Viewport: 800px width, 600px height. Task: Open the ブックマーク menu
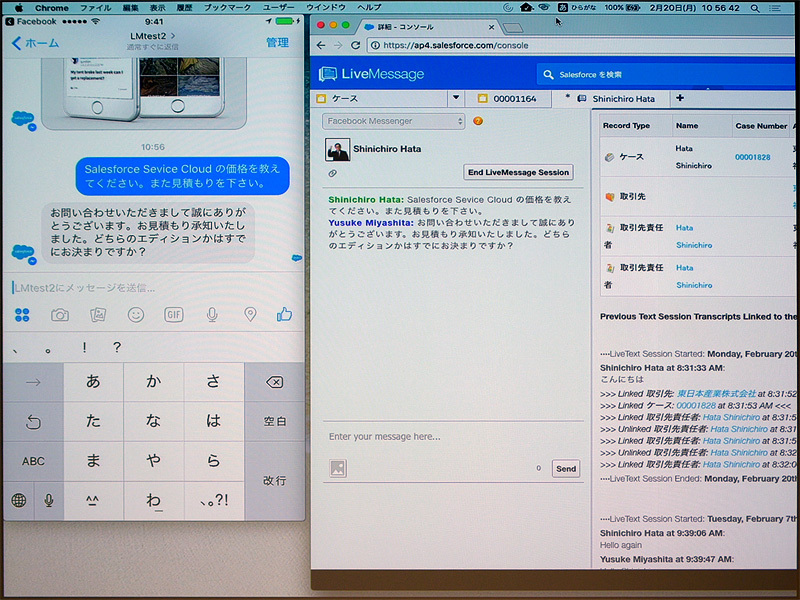click(x=228, y=8)
